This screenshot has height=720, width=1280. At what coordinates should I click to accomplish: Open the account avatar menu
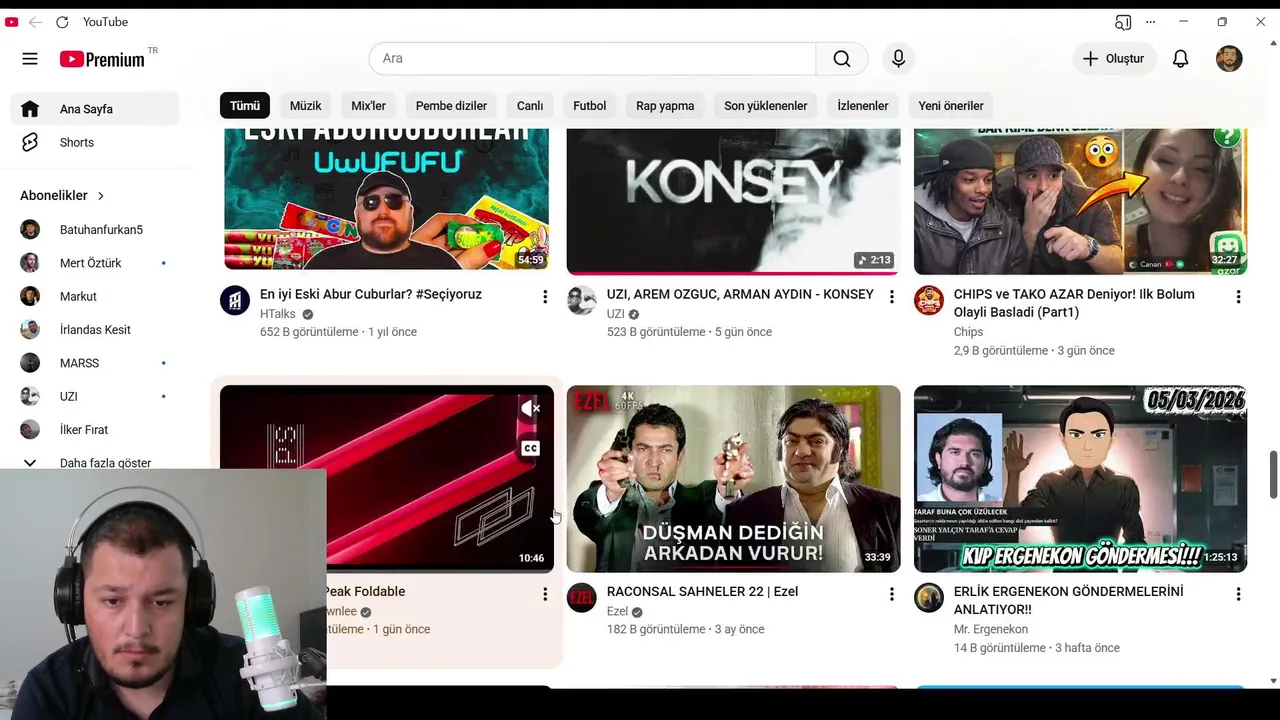point(1229,59)
